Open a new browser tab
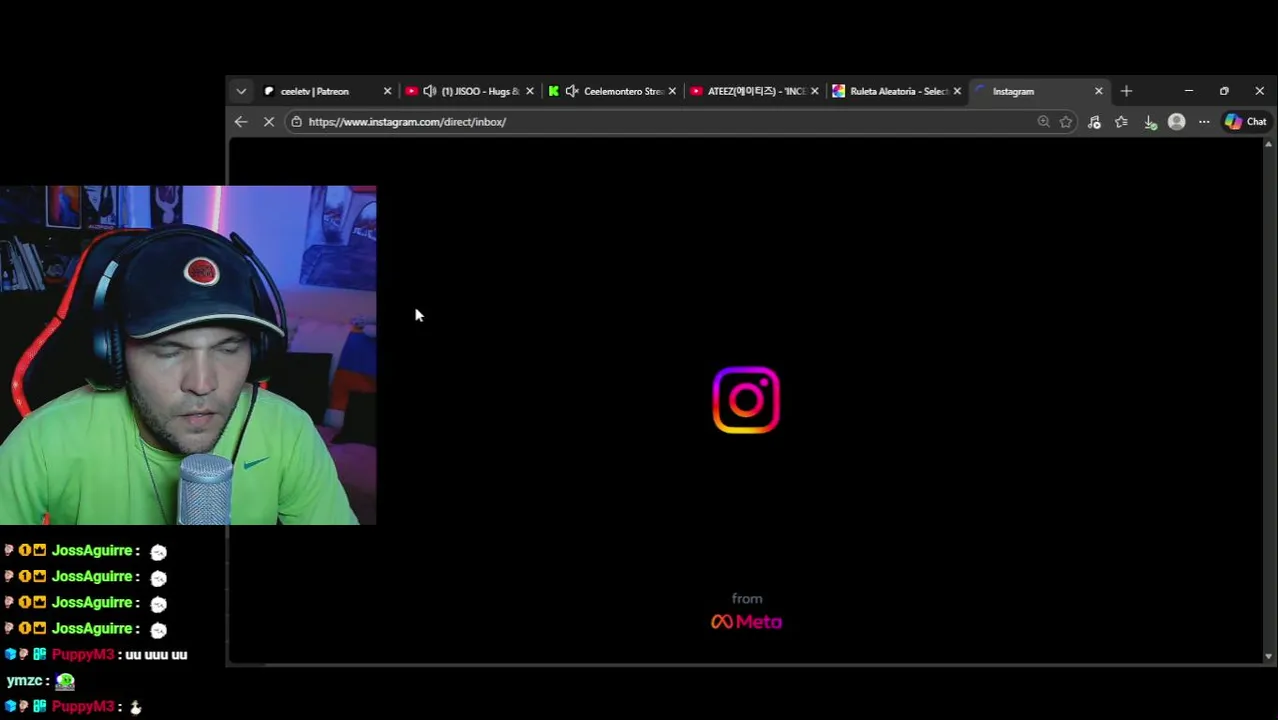This screenshot has width=1278, height=720. (1126, 91)
